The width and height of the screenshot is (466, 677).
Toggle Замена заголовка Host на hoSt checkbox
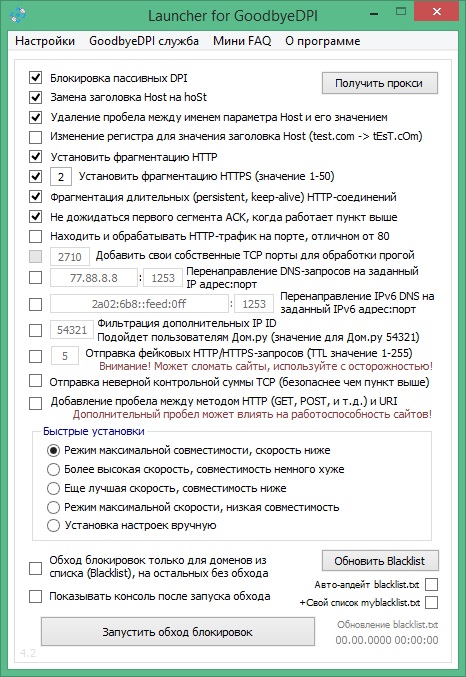click(35, 97)
